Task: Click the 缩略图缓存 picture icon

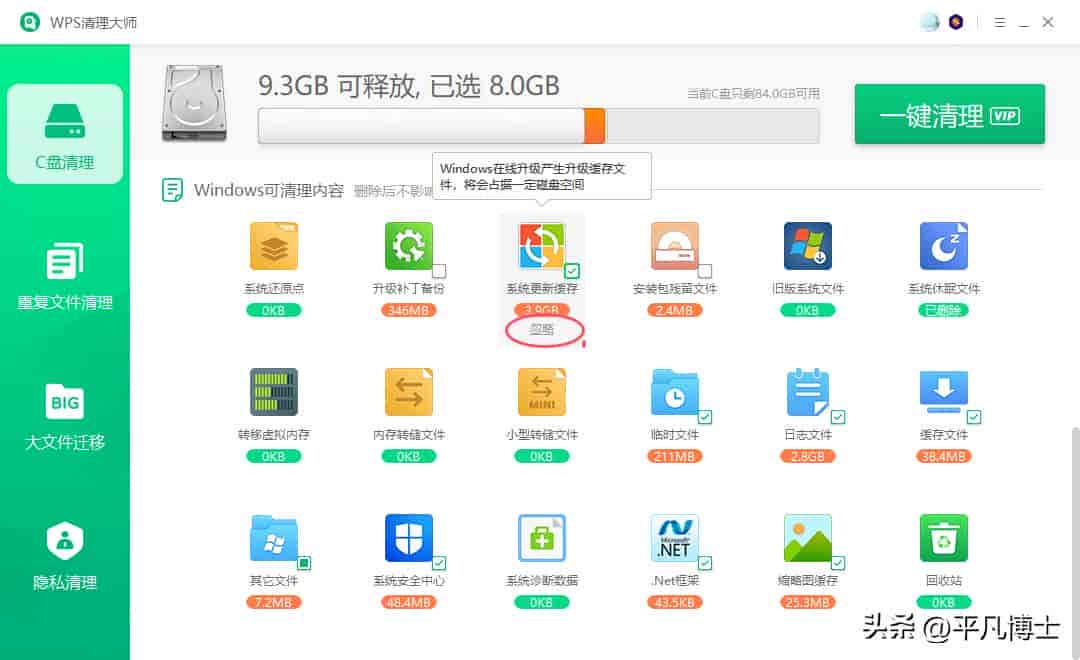Action: (807, 538)
